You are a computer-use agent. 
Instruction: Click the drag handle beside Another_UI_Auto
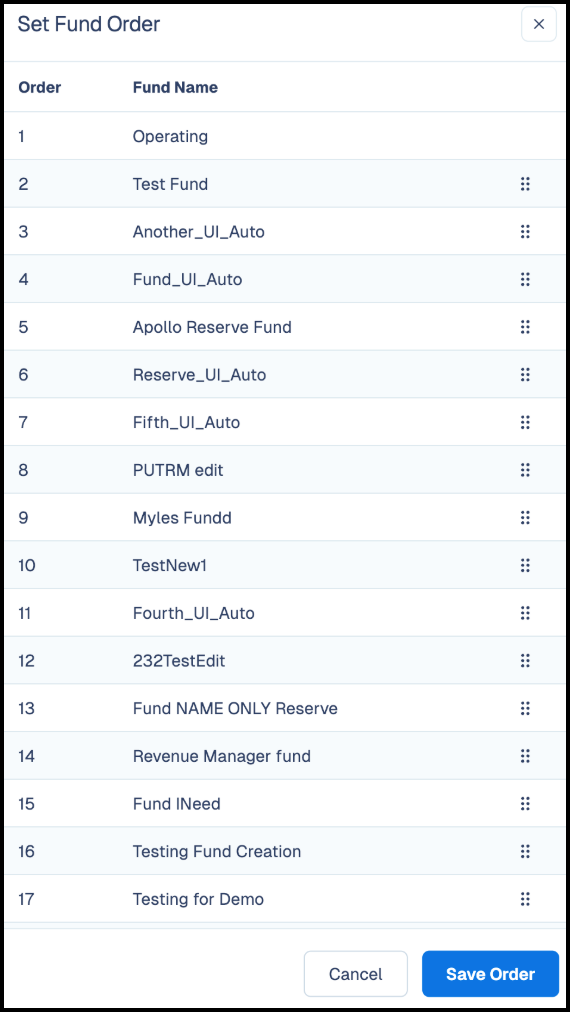coord(525,232)
